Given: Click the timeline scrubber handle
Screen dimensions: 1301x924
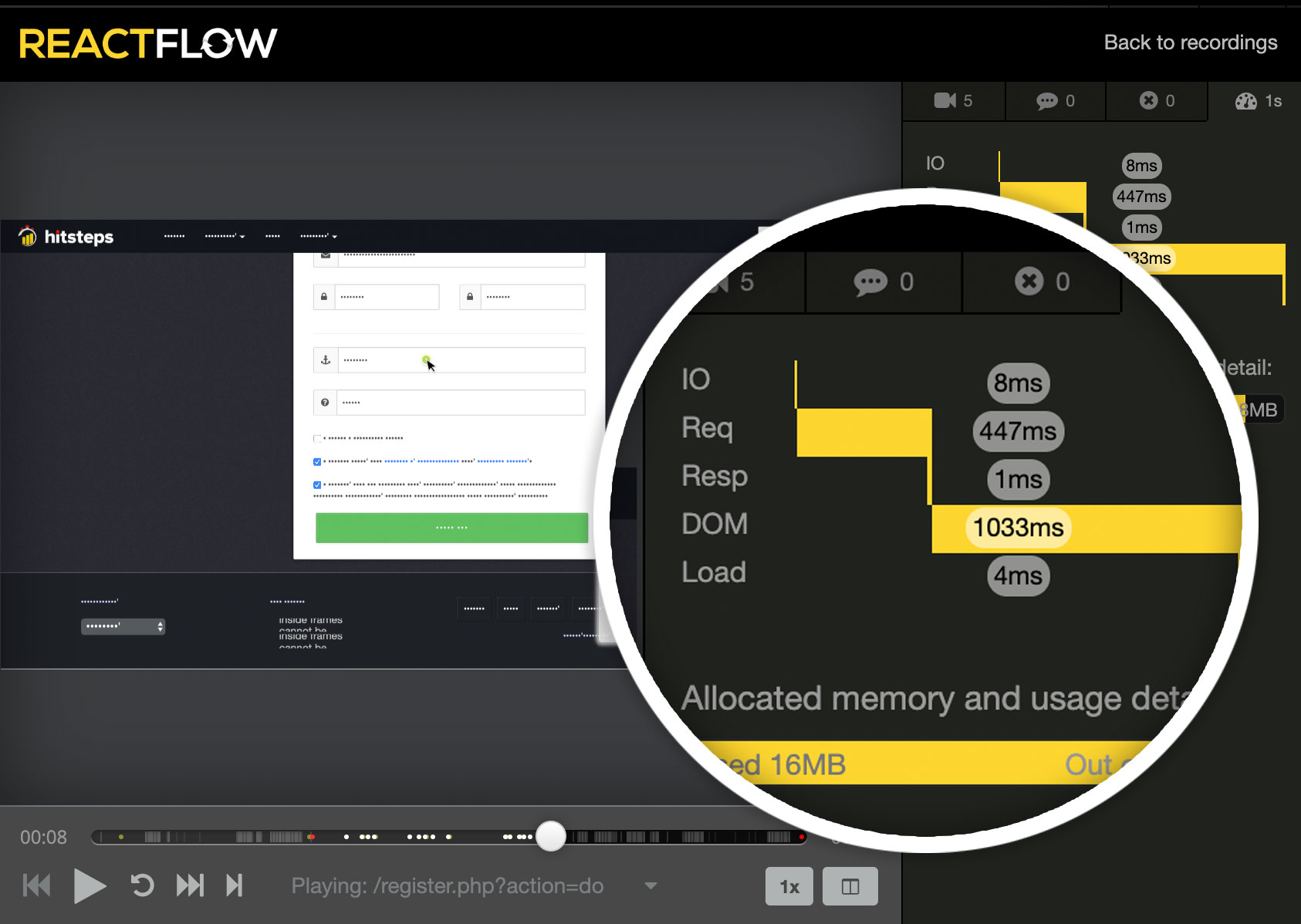Looking at the screenshot, I should pyautogui.click(x=551, y=836).
